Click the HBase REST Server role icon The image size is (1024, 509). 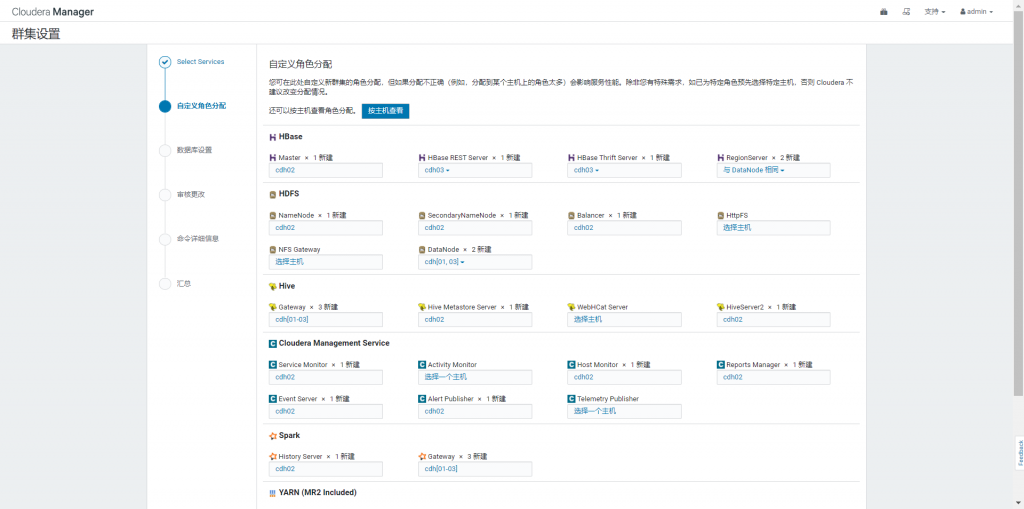[422, 158]
